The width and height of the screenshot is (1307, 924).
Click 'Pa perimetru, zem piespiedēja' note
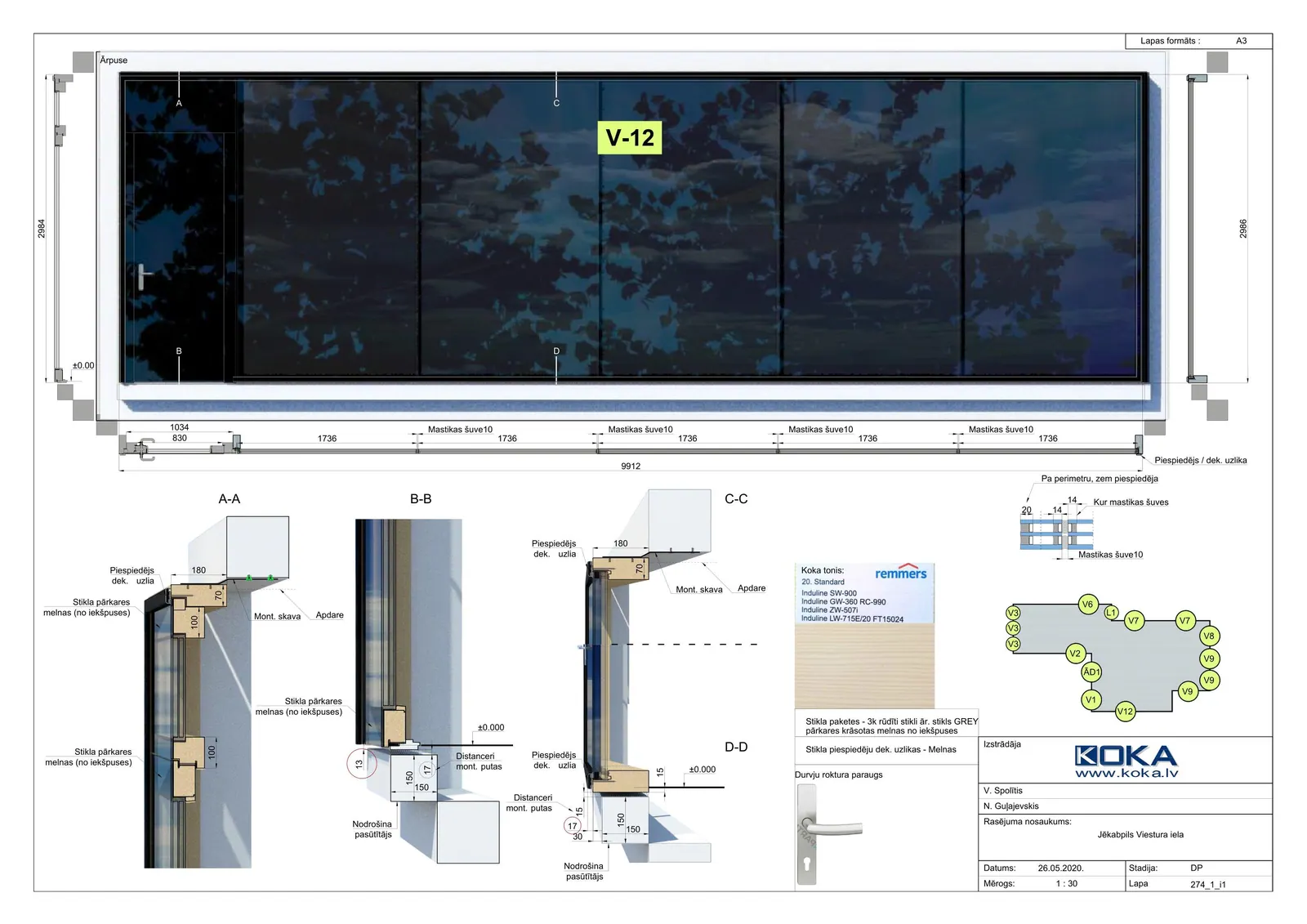[1100, 479]
